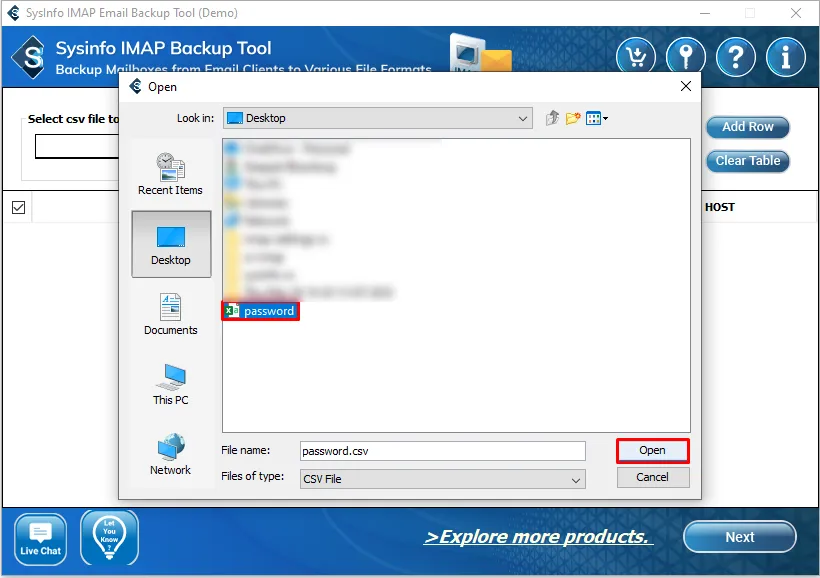Click the Next button
Screen dimensions: 820x578
coord(739,537)
